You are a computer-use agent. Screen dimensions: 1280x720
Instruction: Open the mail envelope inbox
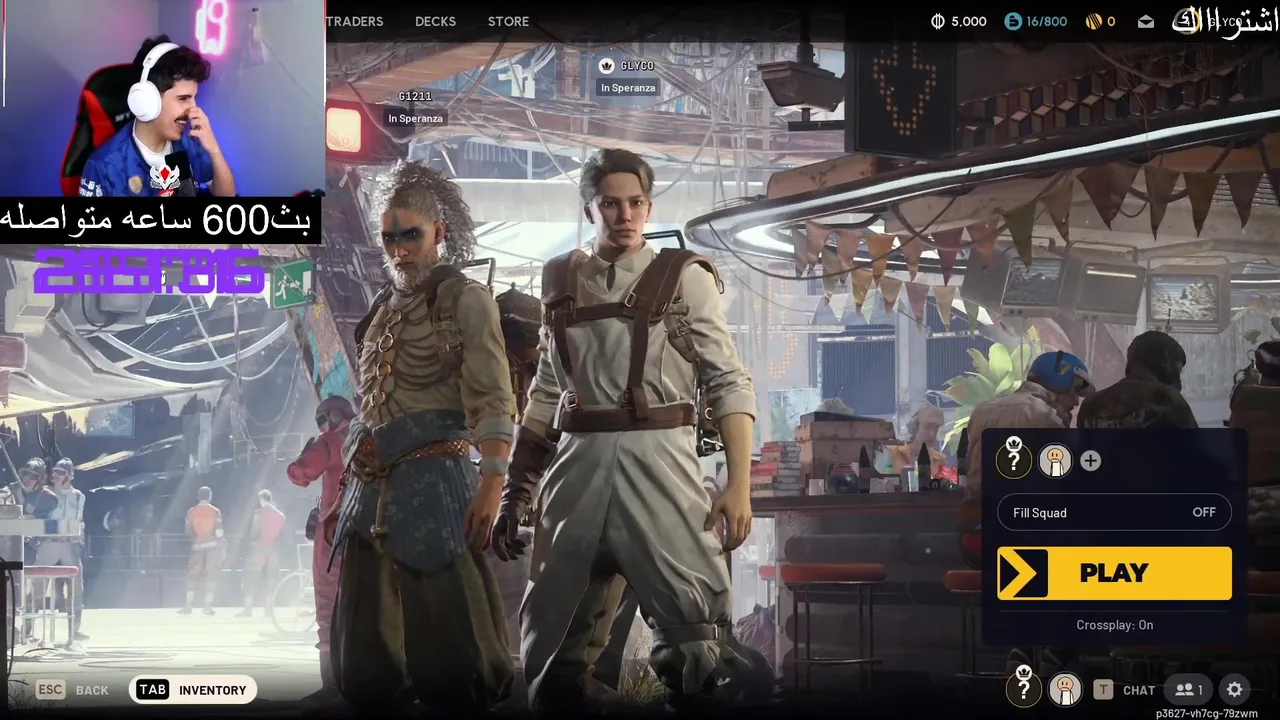click(1146, 21)
